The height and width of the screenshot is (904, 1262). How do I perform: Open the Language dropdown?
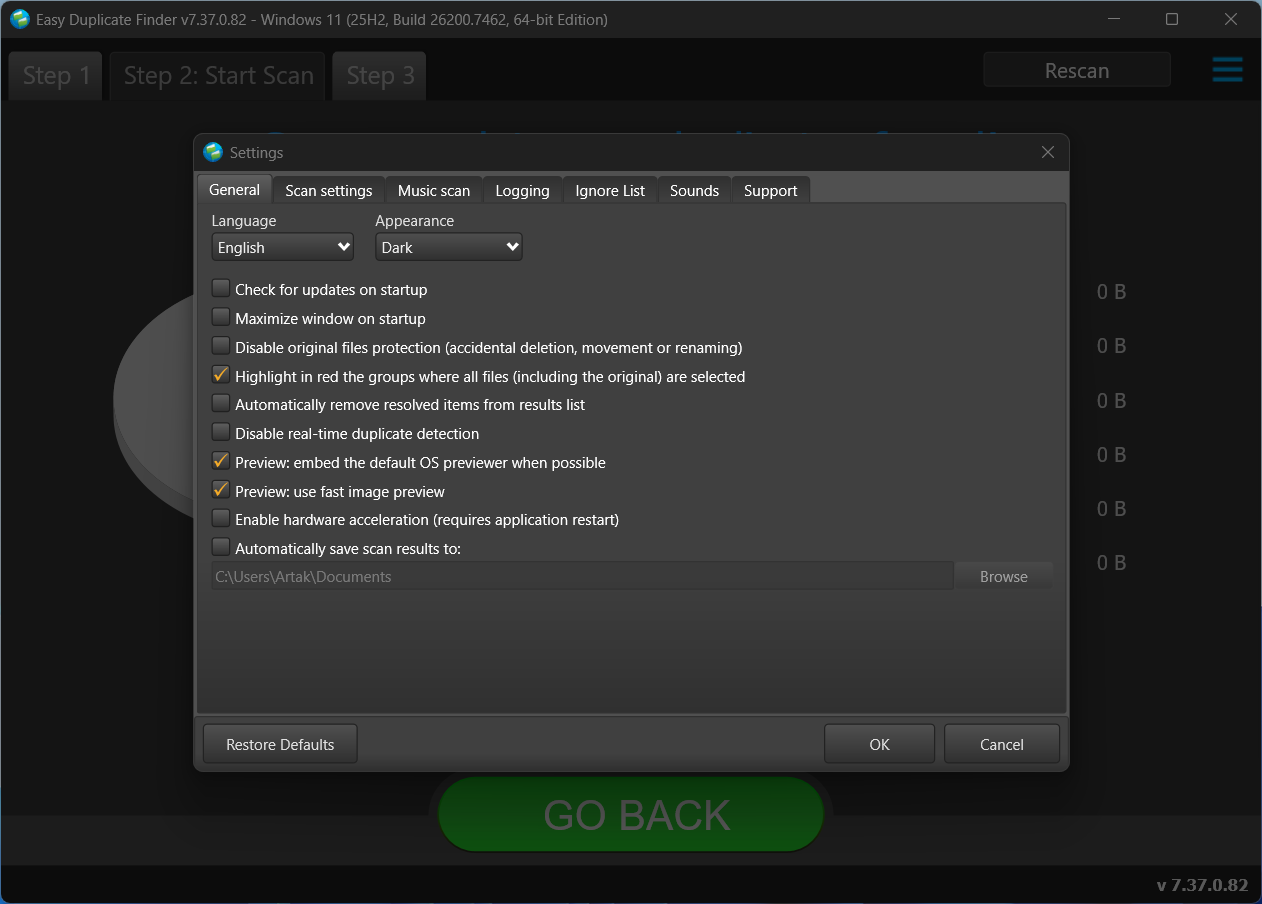point(283,247)
